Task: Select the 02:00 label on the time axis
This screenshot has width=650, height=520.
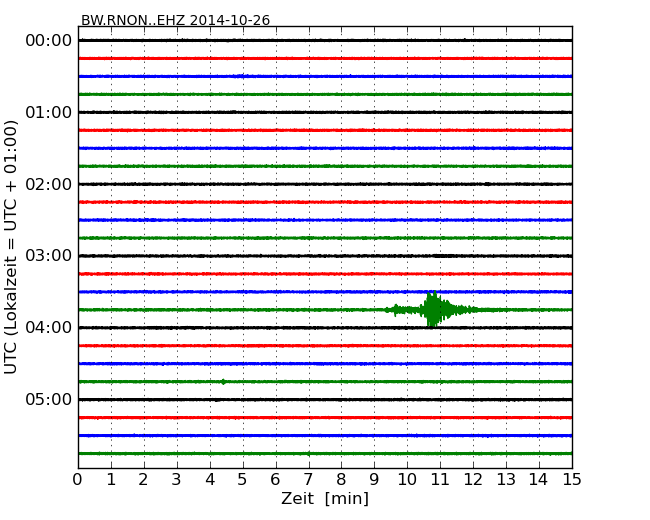Action: point(49,184)
